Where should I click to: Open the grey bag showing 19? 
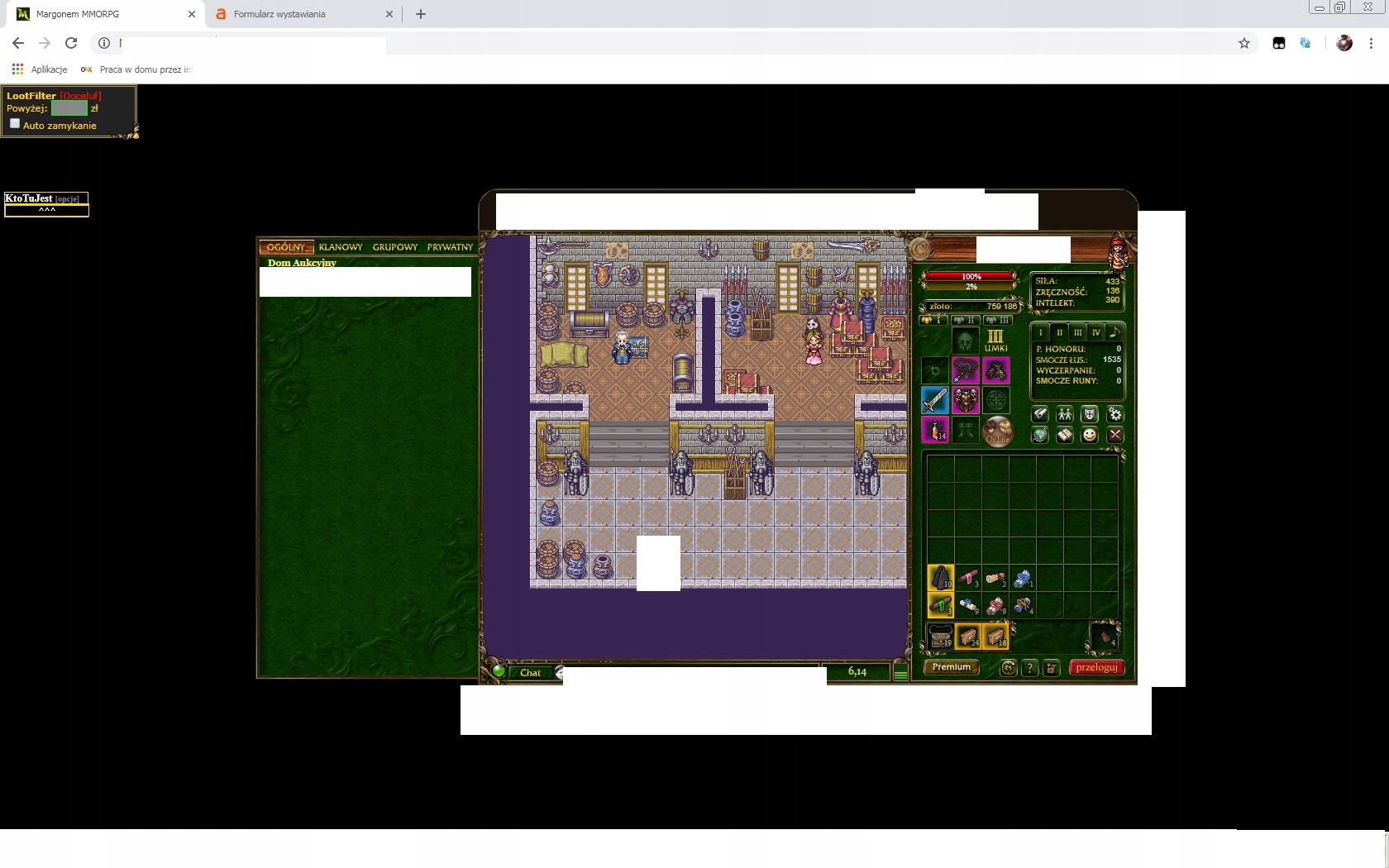point(941,636)
